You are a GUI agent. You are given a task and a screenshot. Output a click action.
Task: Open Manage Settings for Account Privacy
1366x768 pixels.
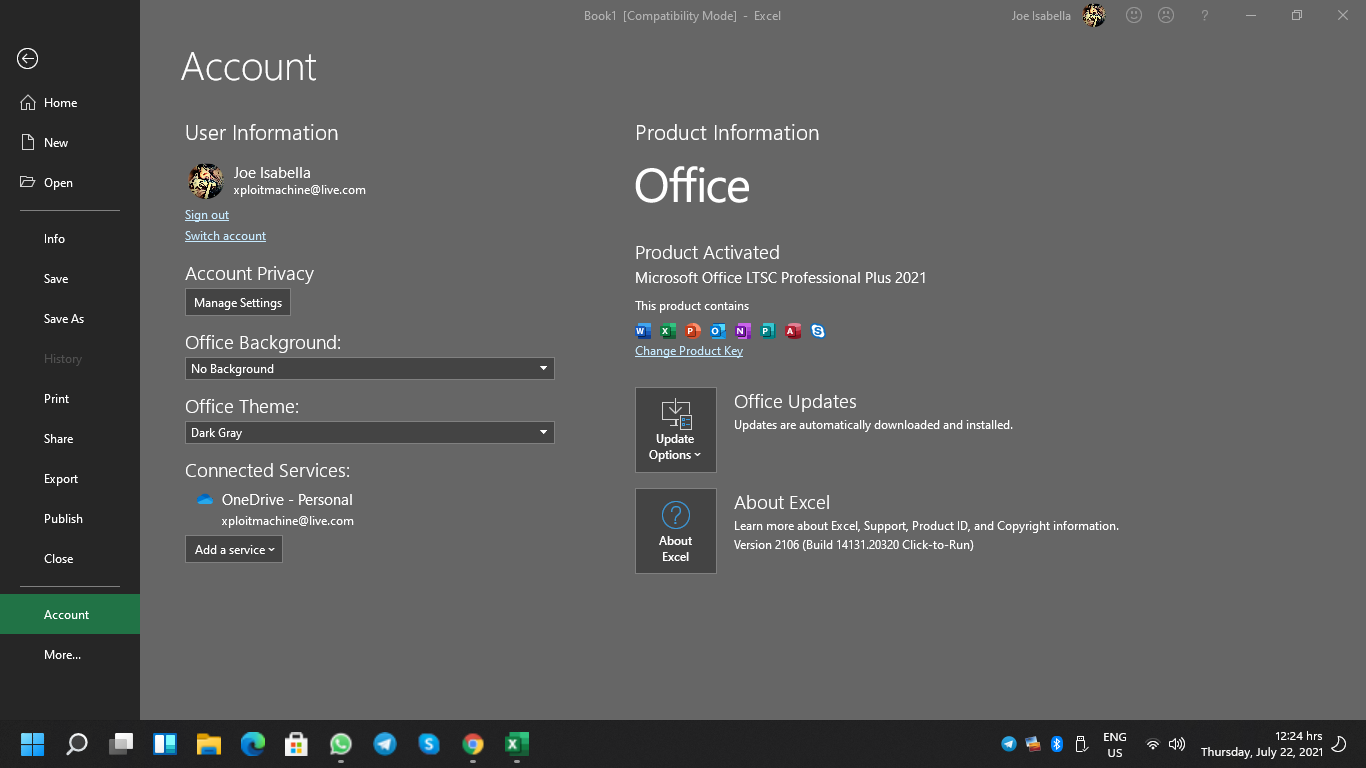click(x=238, y=303)
